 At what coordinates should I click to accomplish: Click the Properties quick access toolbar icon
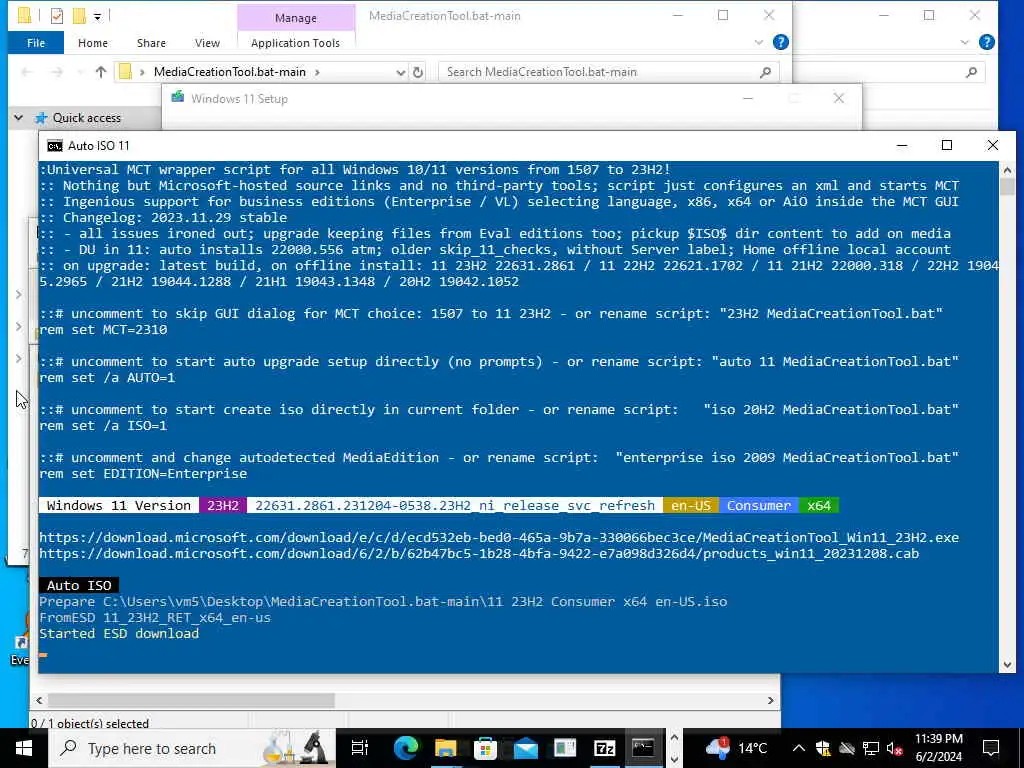point(57,16)
